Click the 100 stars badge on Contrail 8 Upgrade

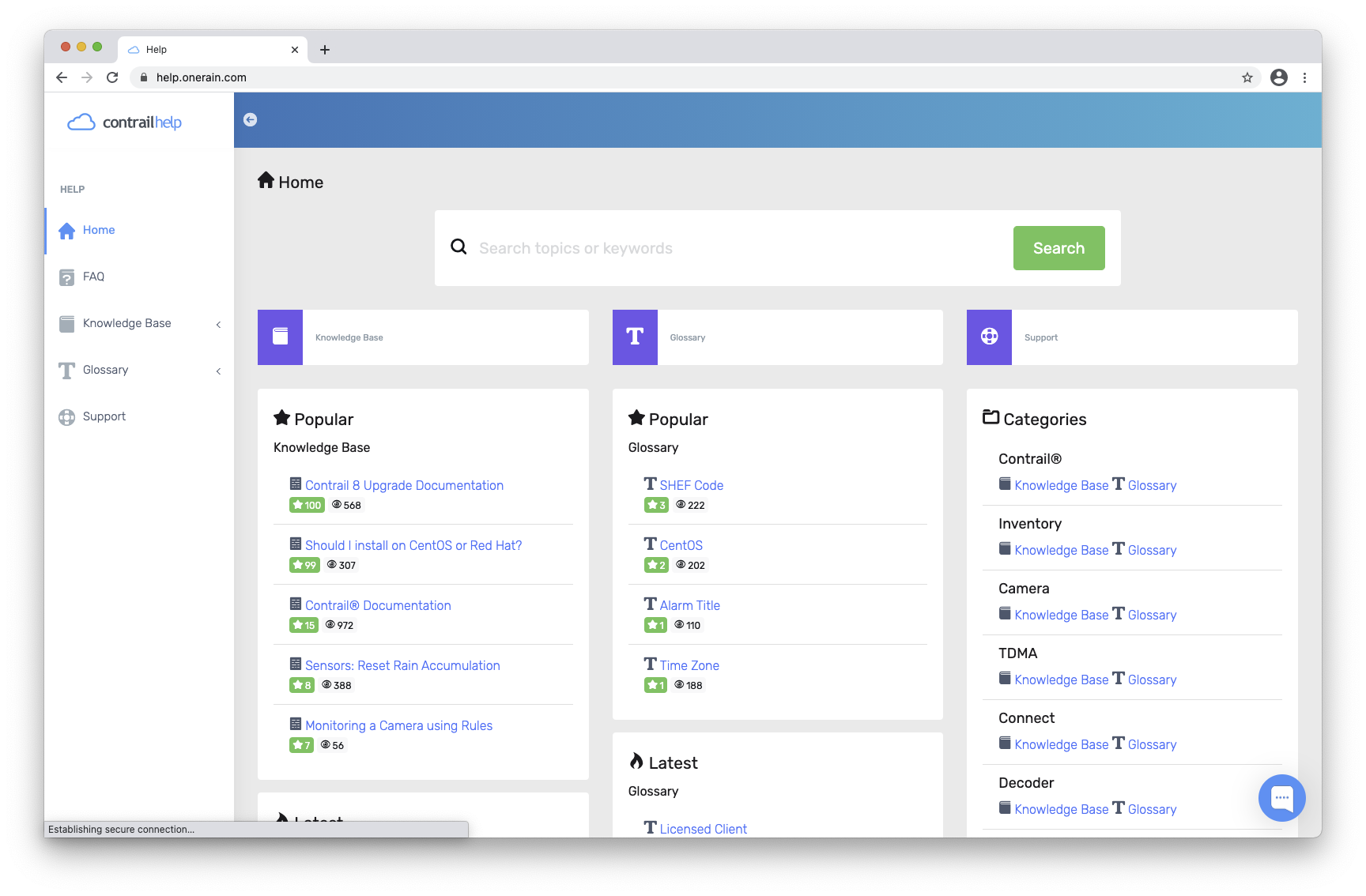pyautogui.click(x=308, y=505)
